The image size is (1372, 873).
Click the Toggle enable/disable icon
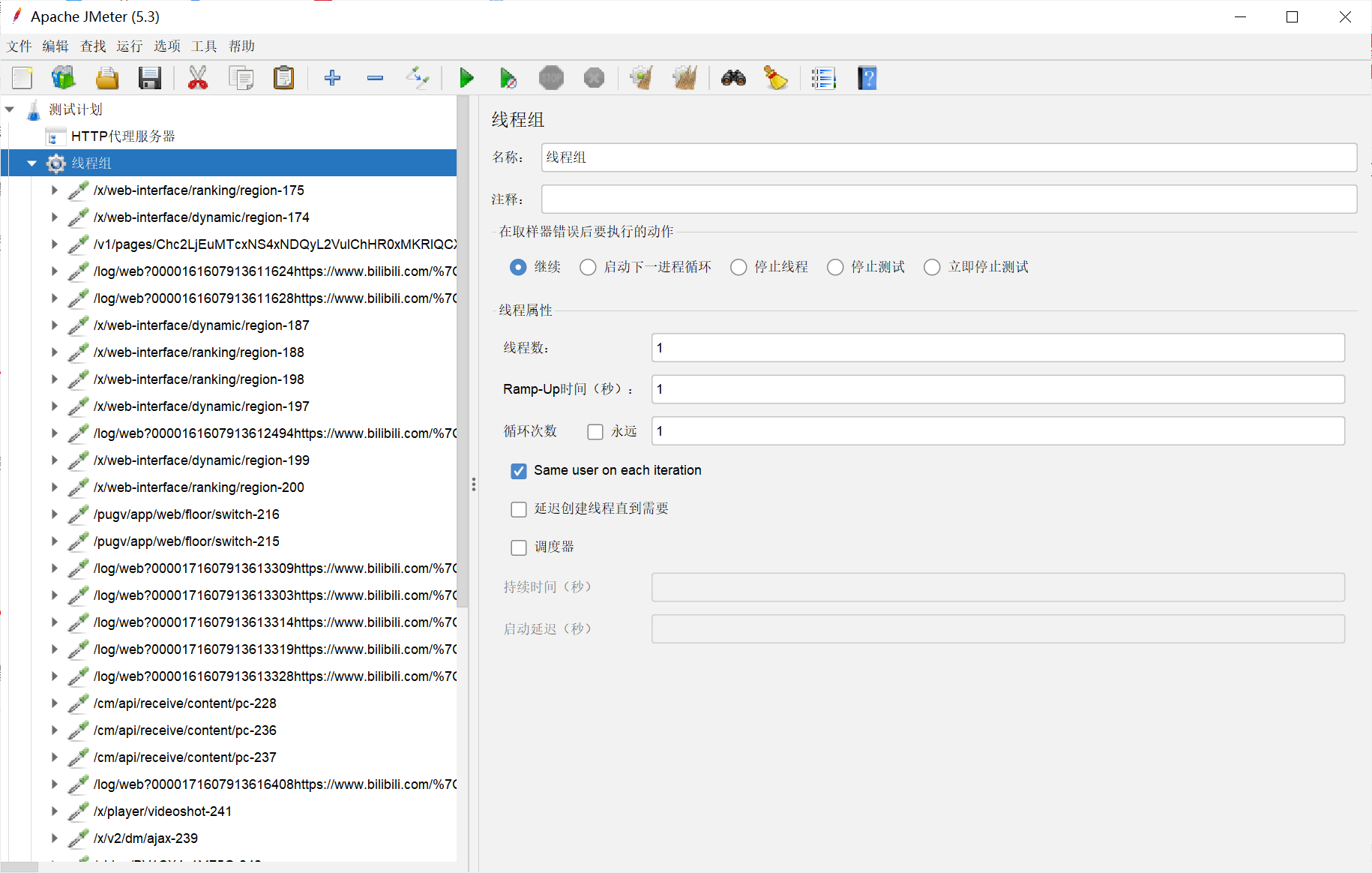pos(418,78)
